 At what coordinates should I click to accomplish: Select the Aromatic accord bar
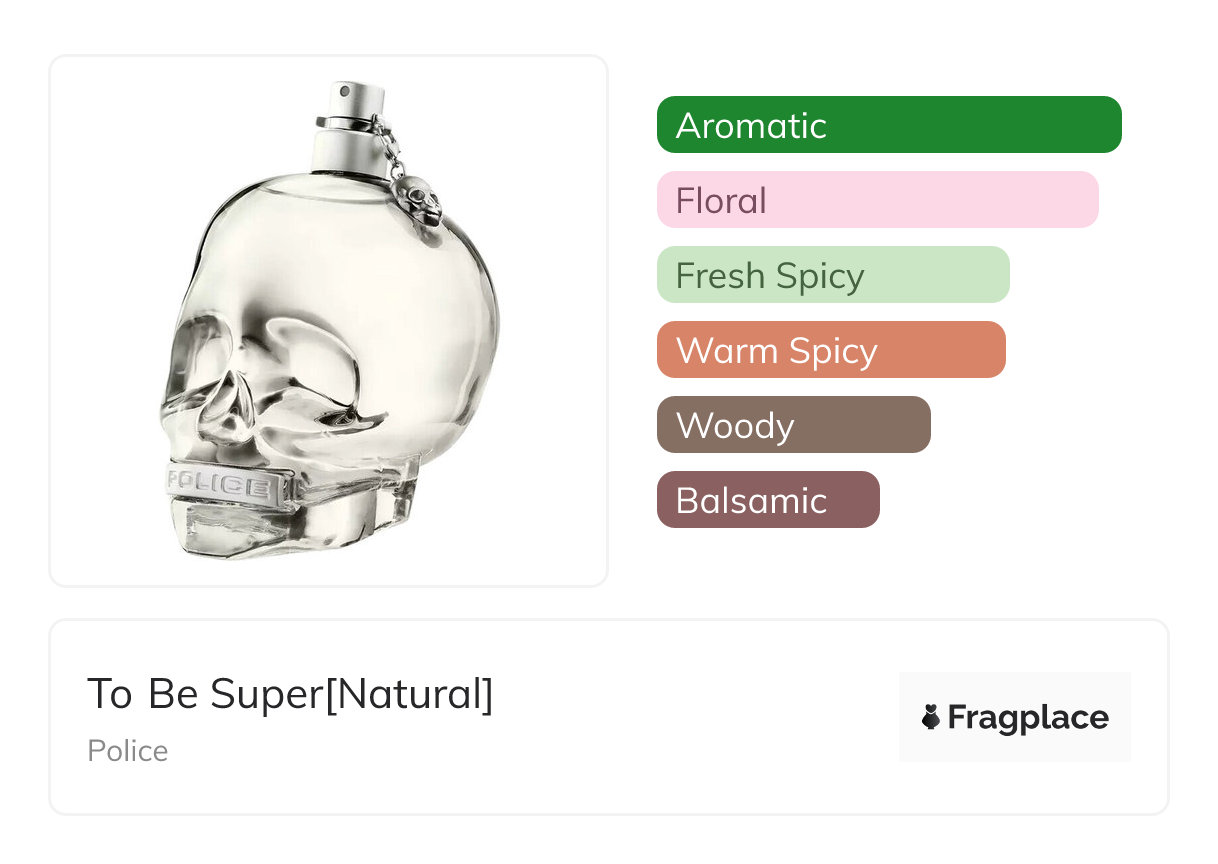click(889, 125)
